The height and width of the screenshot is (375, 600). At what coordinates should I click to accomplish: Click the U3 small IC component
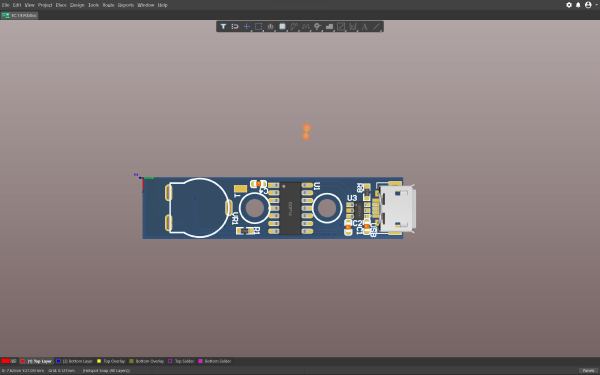359,211
